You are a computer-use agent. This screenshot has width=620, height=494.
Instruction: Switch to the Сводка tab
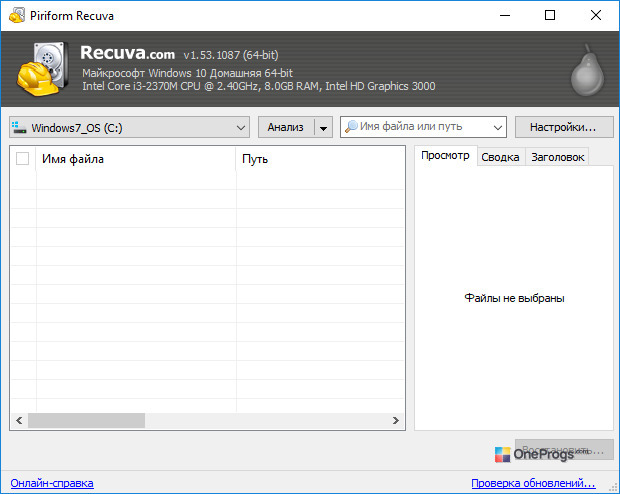[501, 157]
